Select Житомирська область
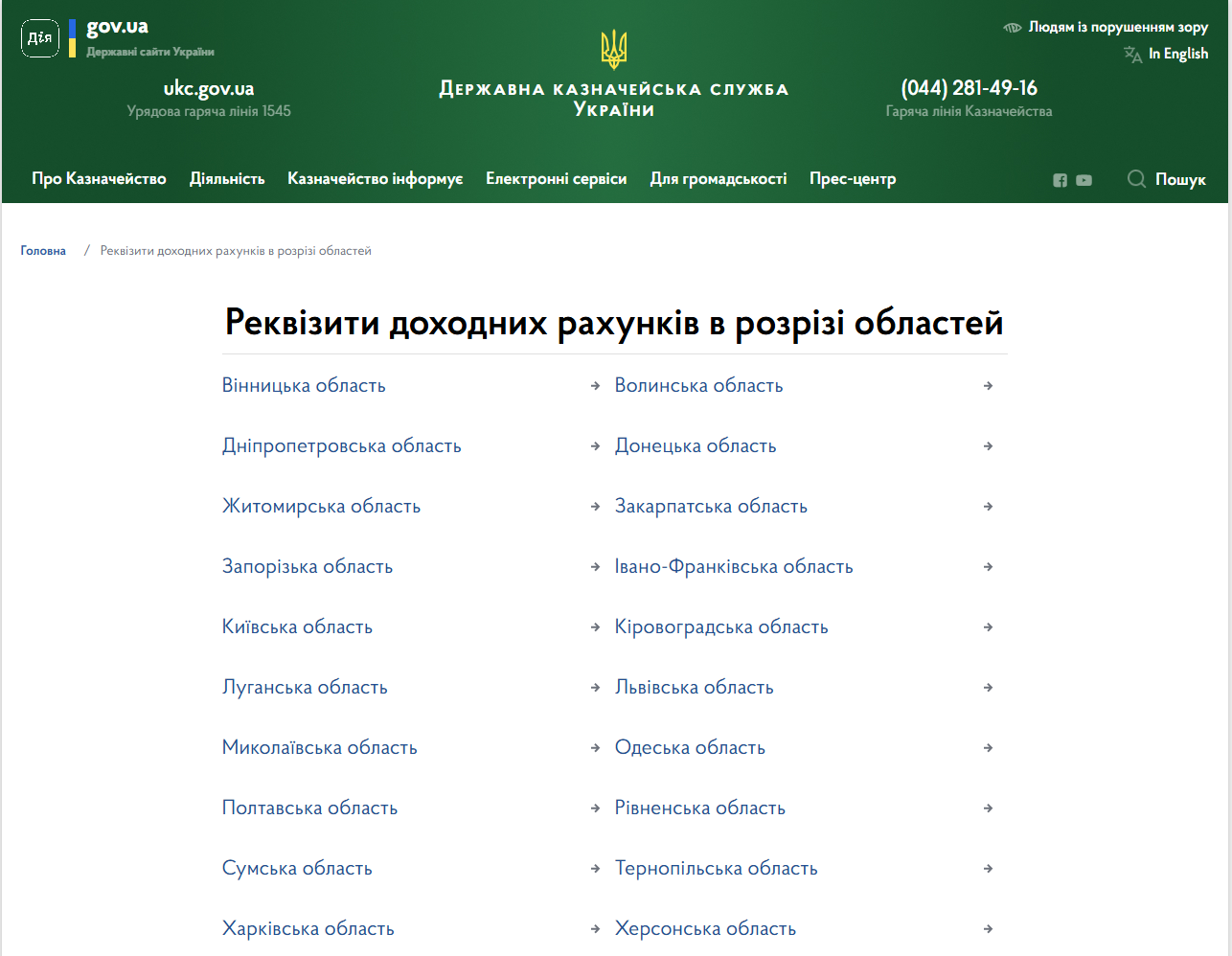This screenshot has width=1232, height=956. click(321, 506)
